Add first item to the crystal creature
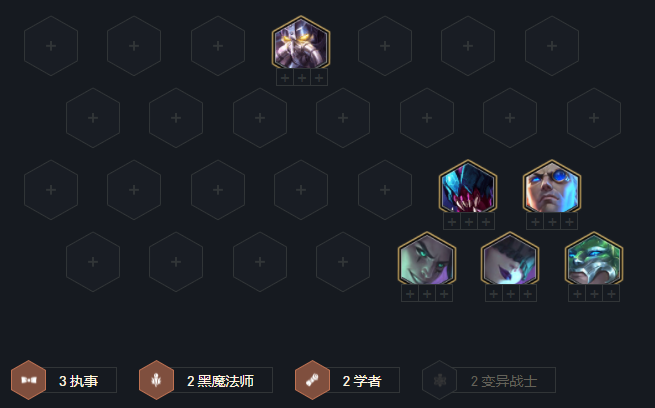This screenshot has width=655, height=408. pos(452,221)
